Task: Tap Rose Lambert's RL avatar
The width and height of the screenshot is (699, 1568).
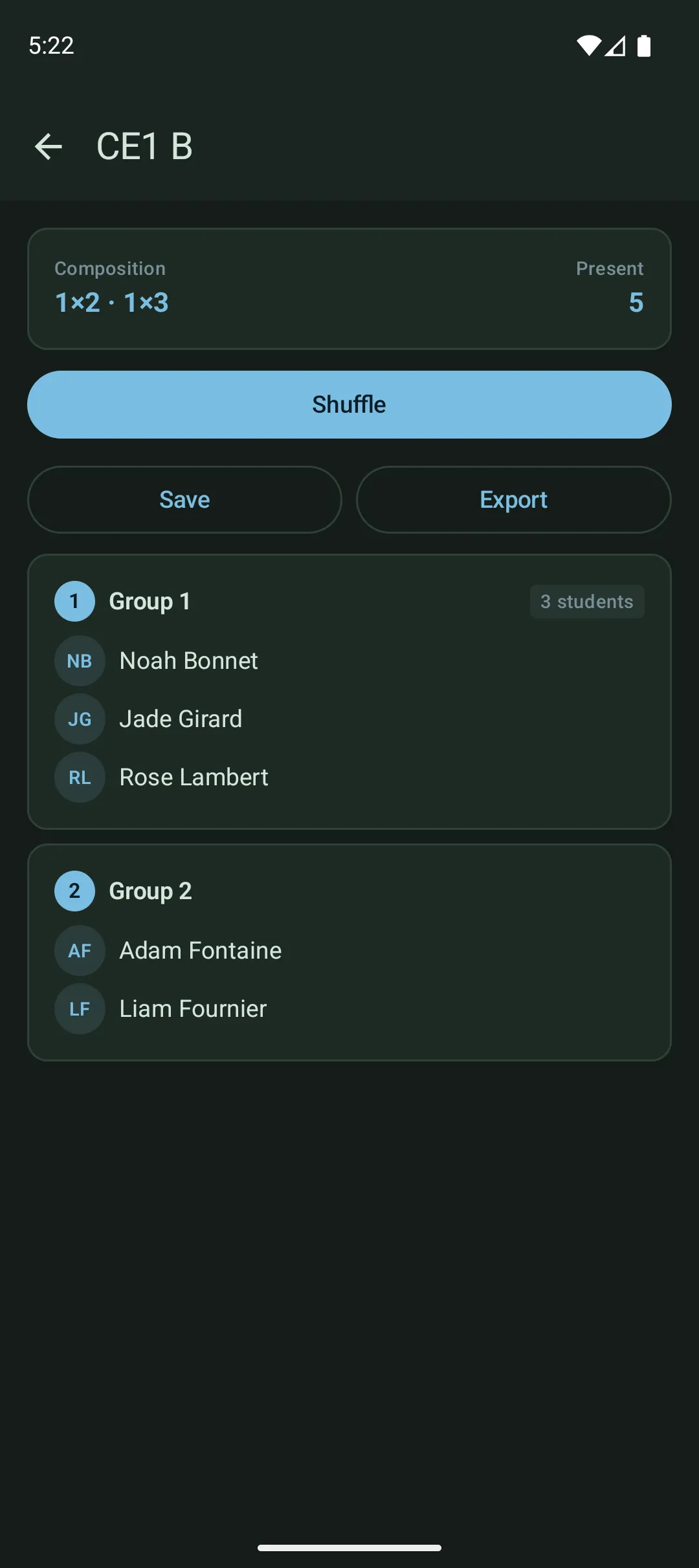Action: 80,777
